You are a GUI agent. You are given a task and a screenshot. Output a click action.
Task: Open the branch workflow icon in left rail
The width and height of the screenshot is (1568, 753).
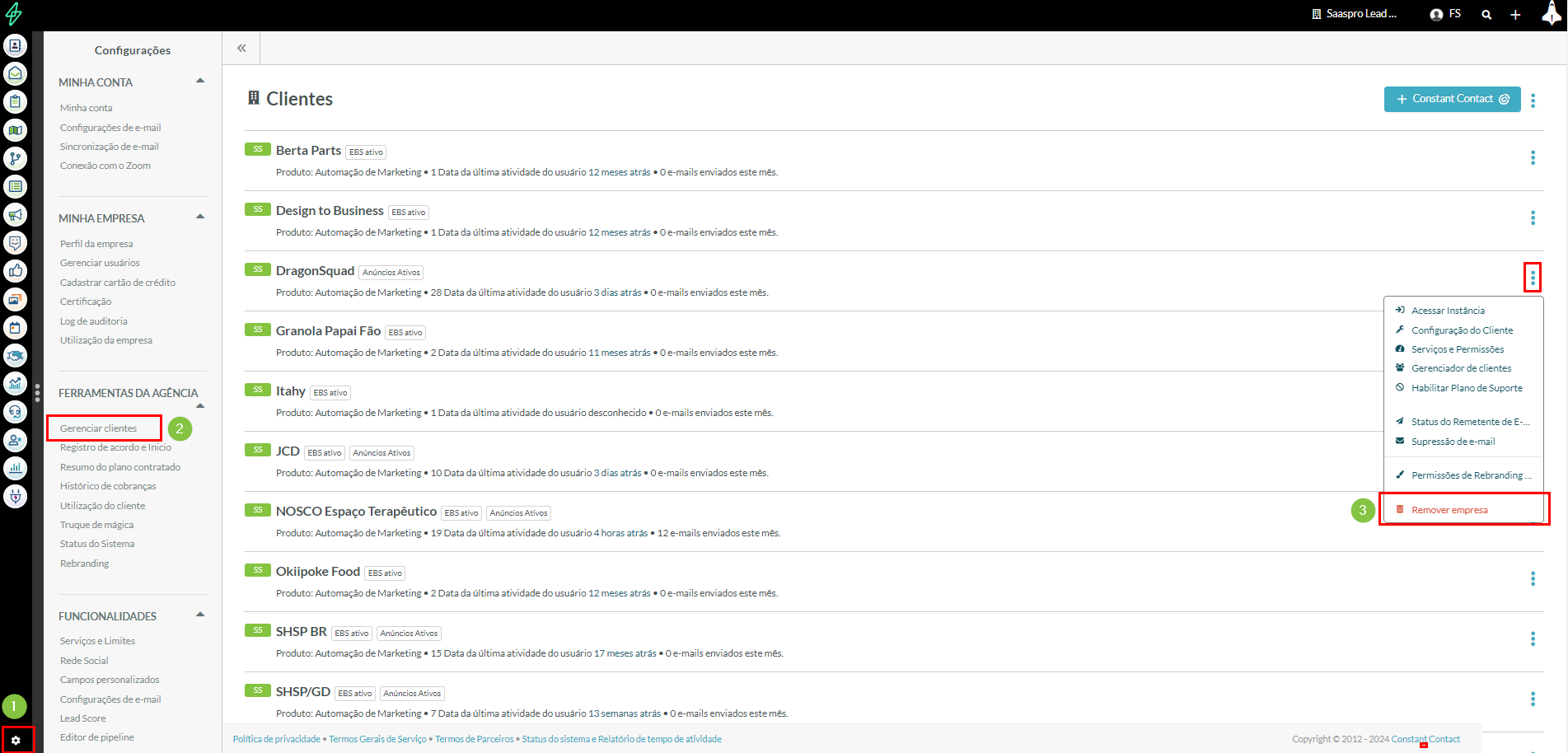point(15,158)
